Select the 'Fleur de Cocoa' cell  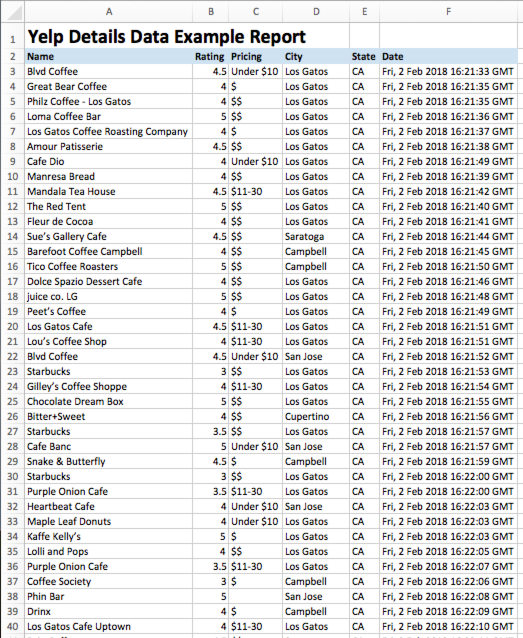tap(109, 221)
